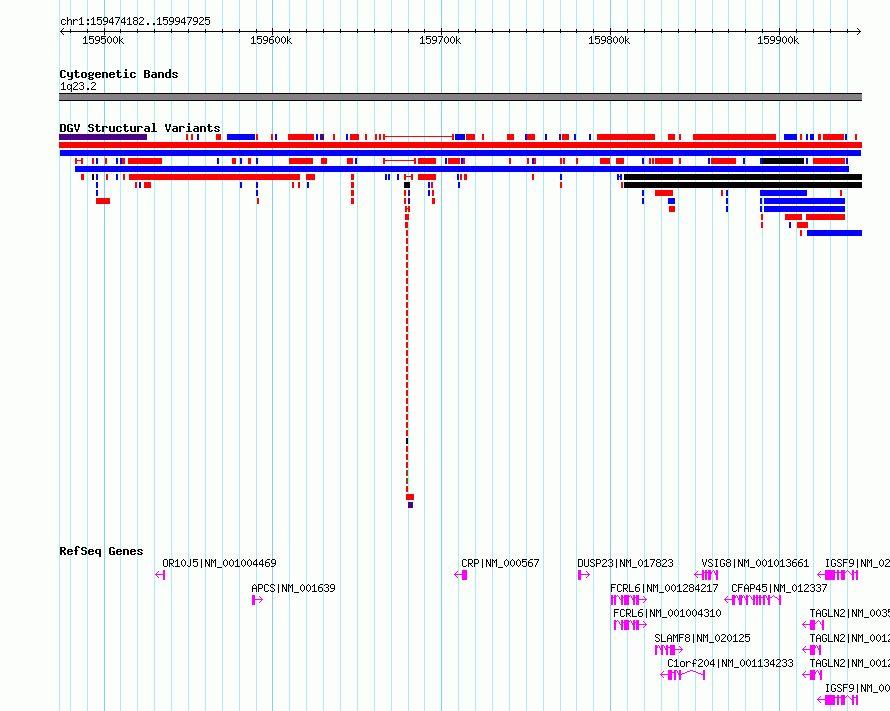The image size is (890, 711).
Task: Click the 1q23.2 band label
Action: point(78,86)
